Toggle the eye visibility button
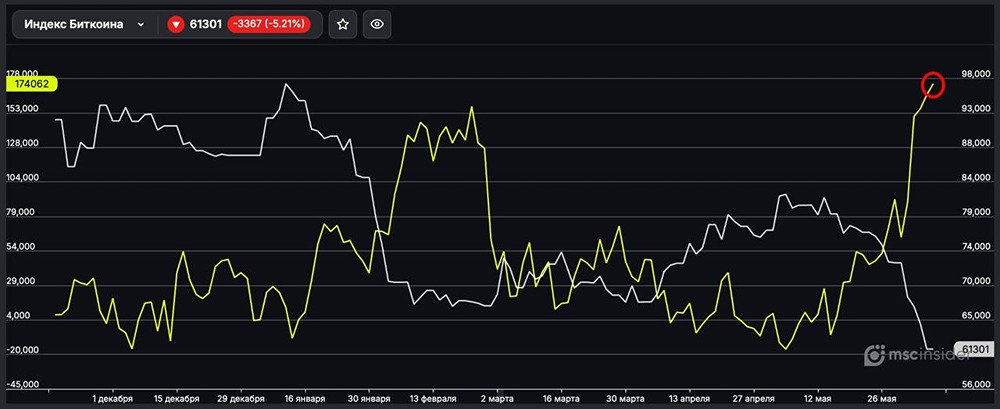1000x409 pixels. [x=377, y=24]
